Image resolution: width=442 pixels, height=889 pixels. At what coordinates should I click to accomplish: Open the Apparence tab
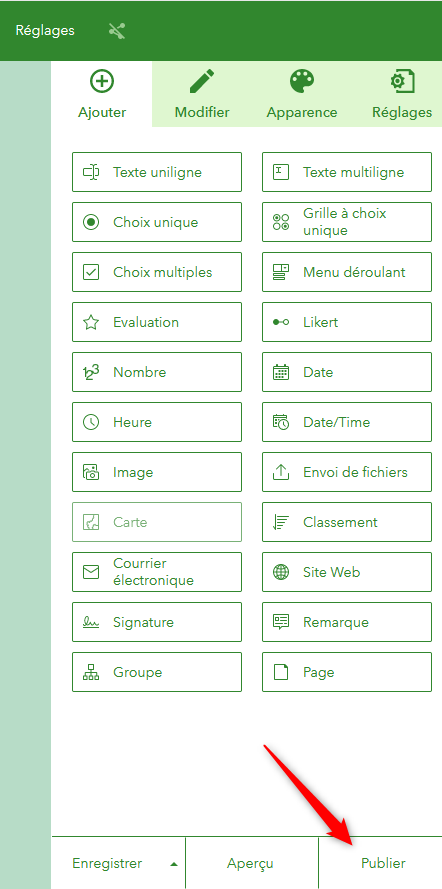click(x=302, y=94)
